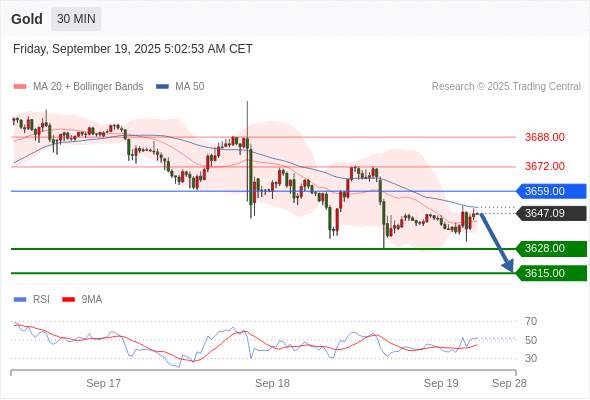Click the Research © 2025 Trading Central credit

click(506, 87)
